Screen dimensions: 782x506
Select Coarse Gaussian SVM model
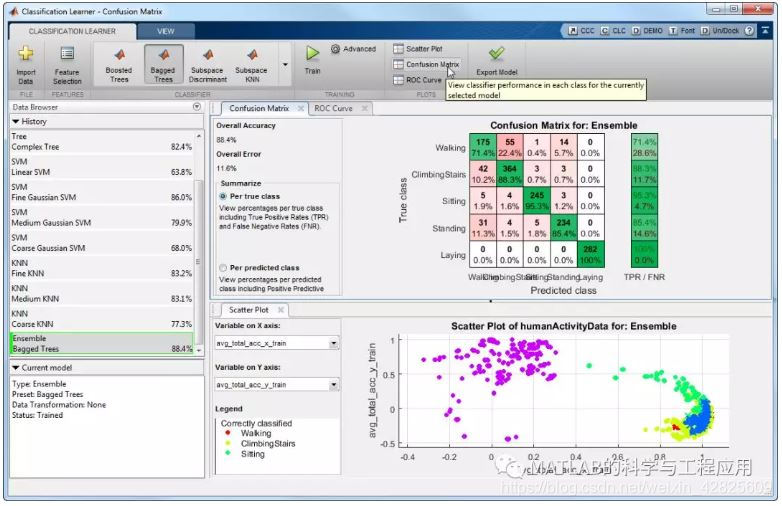[x=102, y=243]
